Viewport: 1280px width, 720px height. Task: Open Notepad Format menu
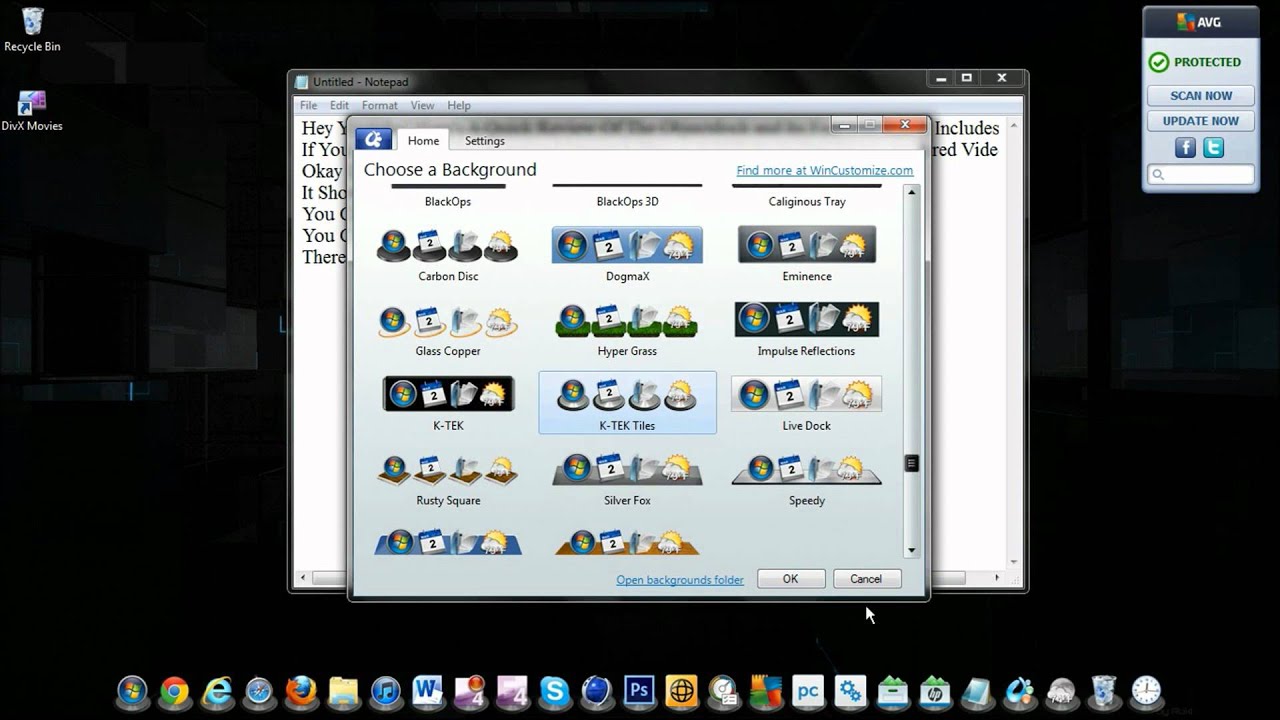[x=380, y=105]
